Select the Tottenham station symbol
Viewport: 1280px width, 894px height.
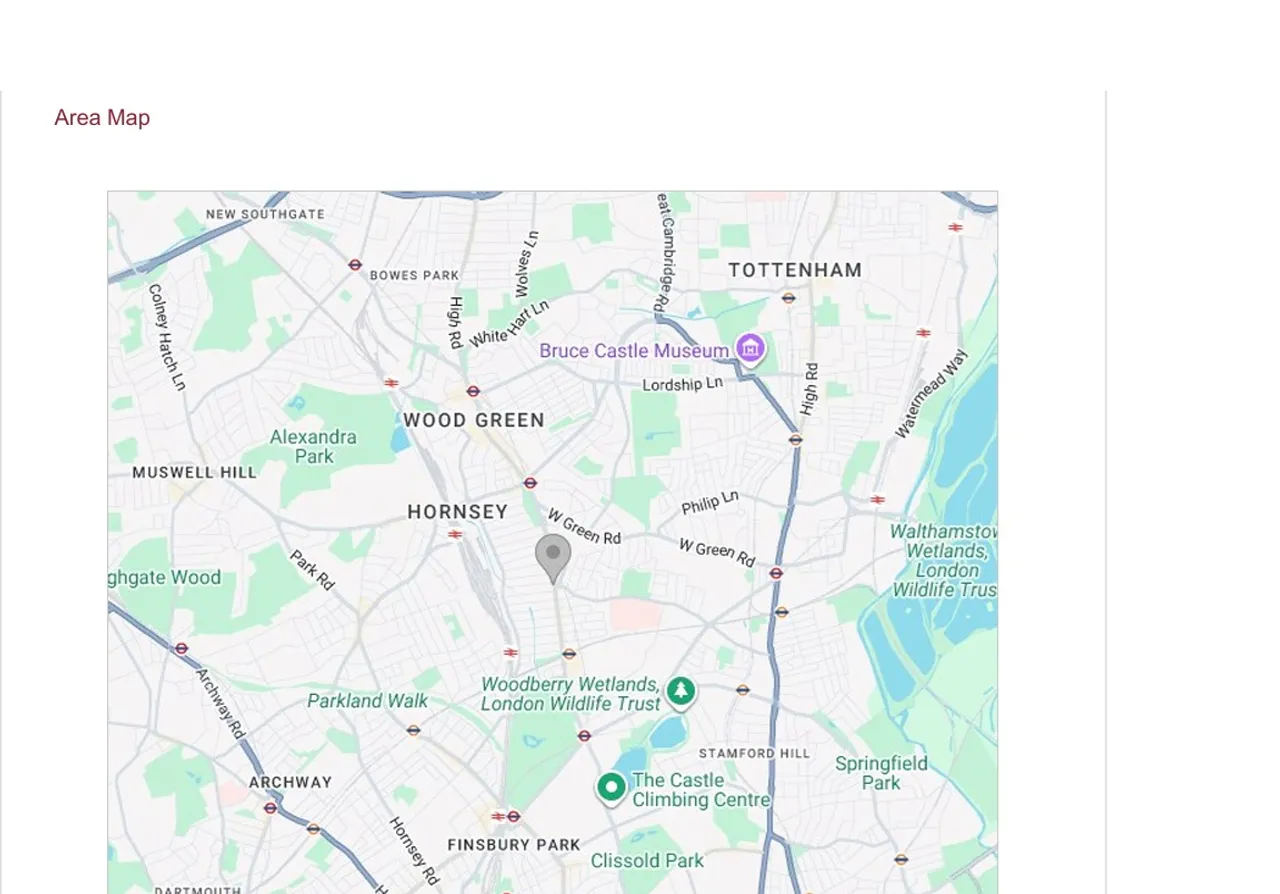[788, 297]
